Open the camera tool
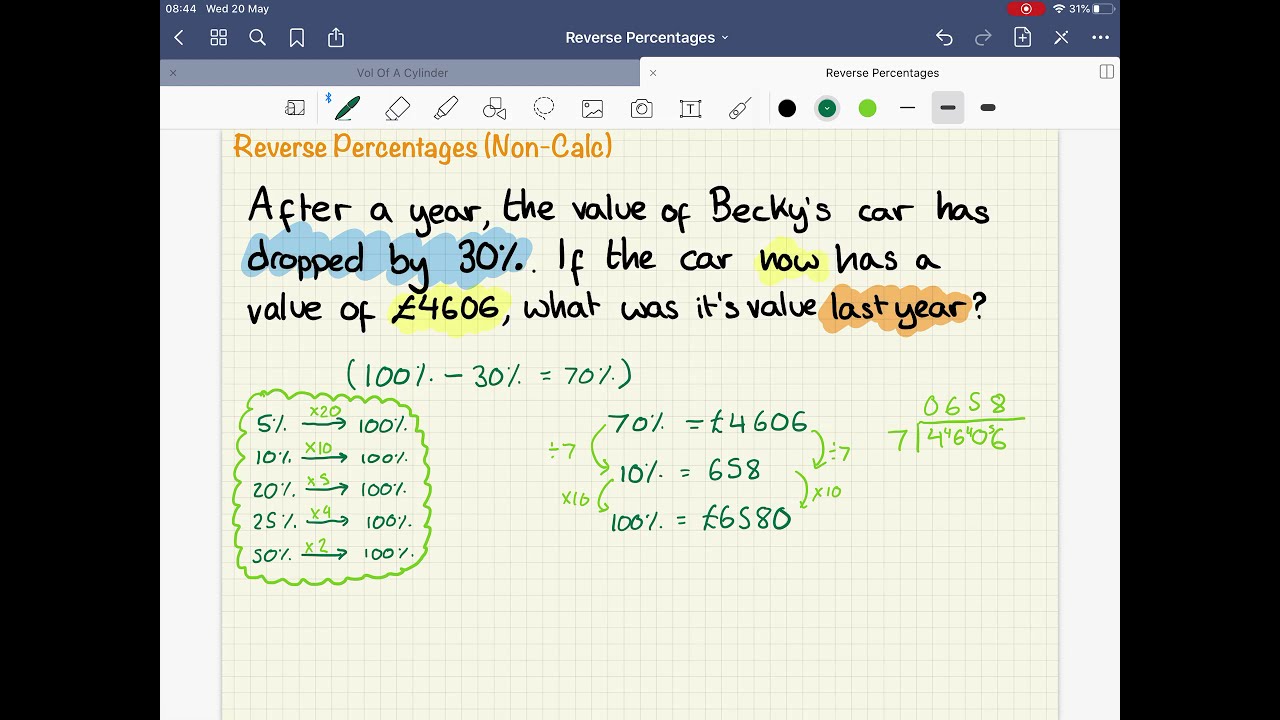 click(x=641, y=108)
